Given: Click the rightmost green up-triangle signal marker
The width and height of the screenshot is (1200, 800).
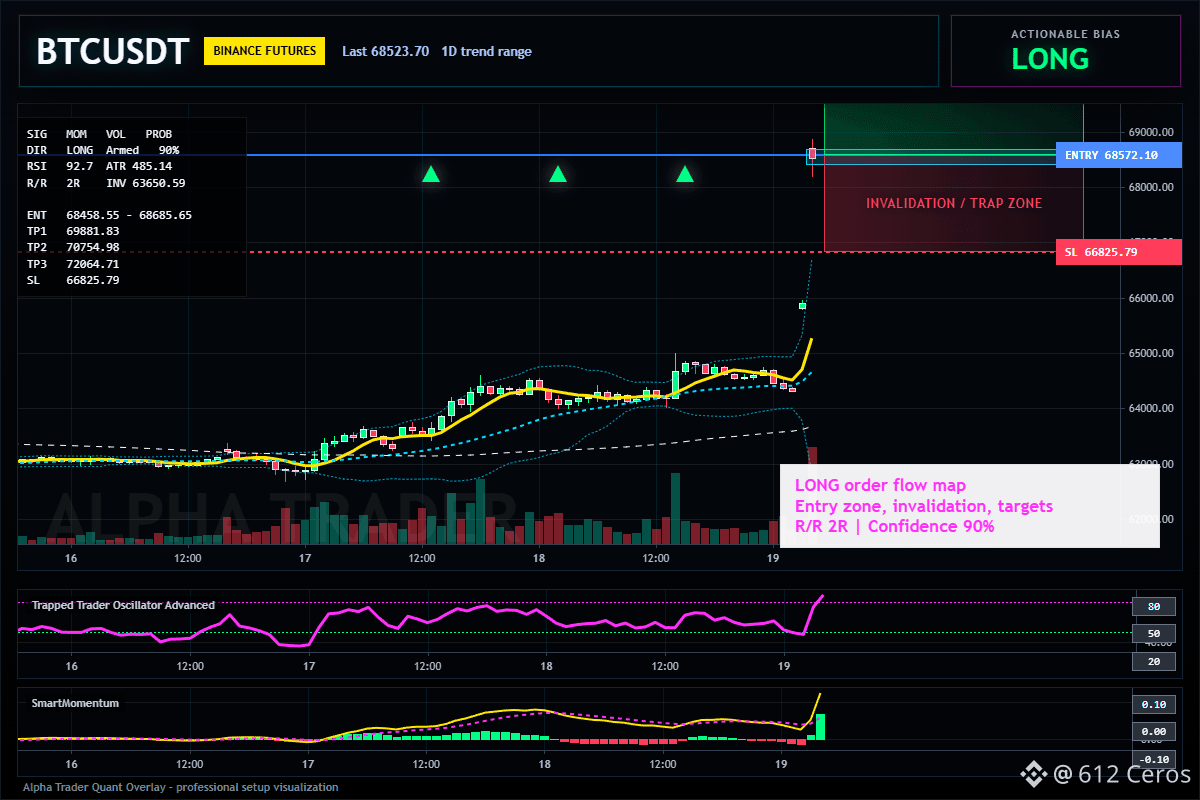Looking at the screenshot, I should coord(685,174).
